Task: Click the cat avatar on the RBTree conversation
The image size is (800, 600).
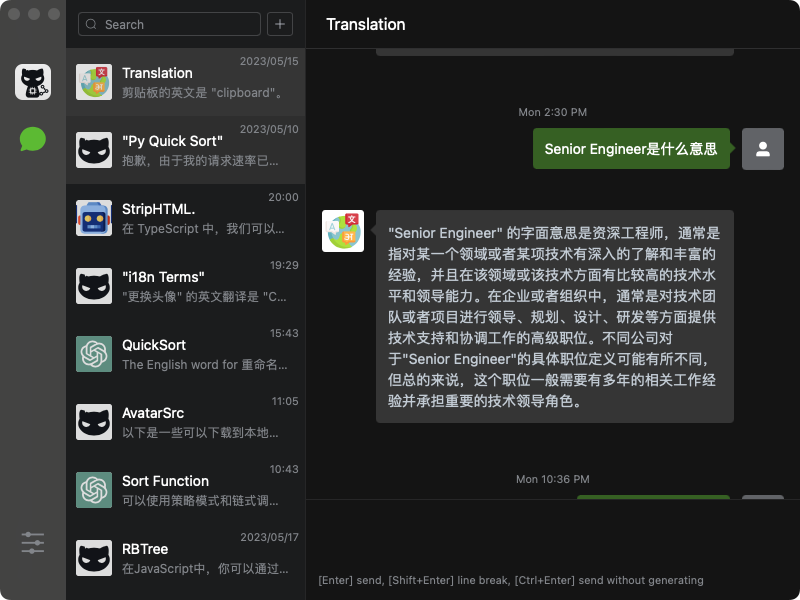Action: tap(92, 558)
